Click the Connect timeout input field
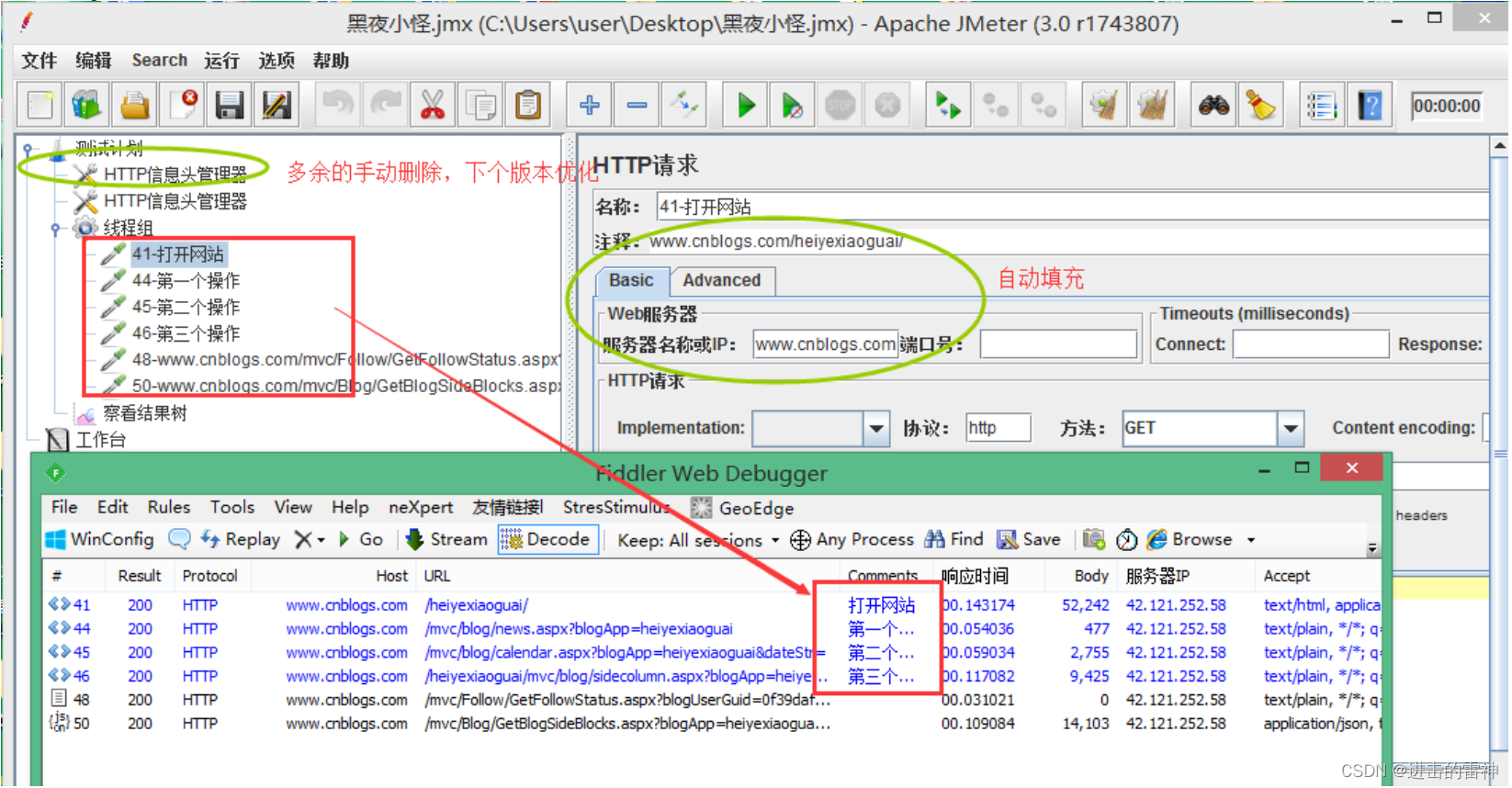Screen dimensions: 1512x788 click(x=1310, y=344)
